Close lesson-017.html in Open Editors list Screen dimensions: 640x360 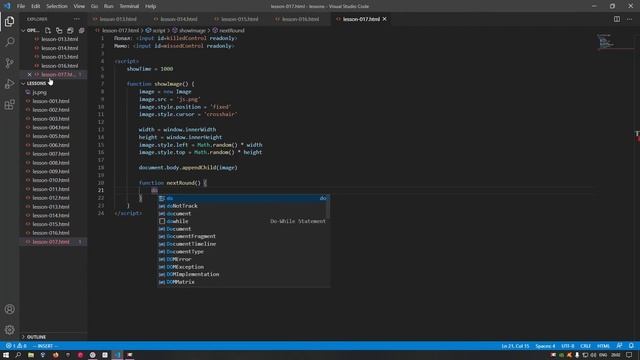click(29, 74)
